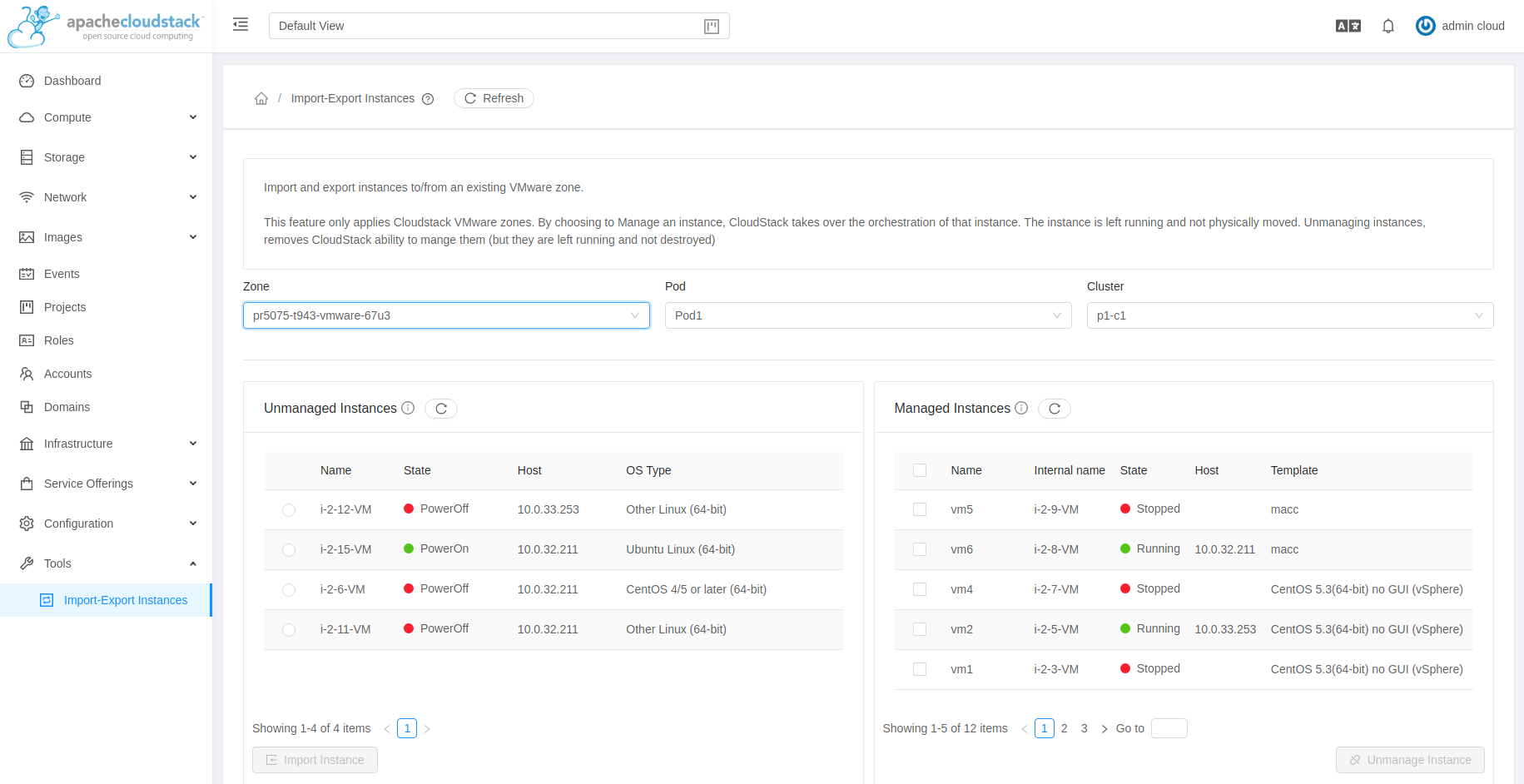Collapse the left sidebar navigation
1524x784 pixels.
pyautogui.click(x=240, y=25)
